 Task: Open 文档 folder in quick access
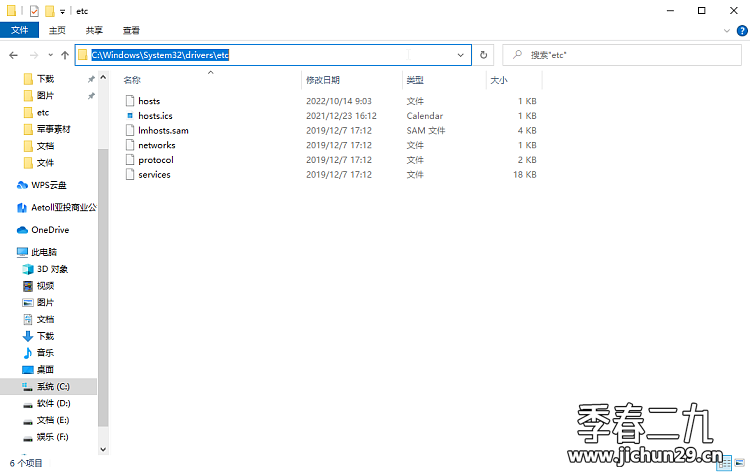[x=45, y=146]
